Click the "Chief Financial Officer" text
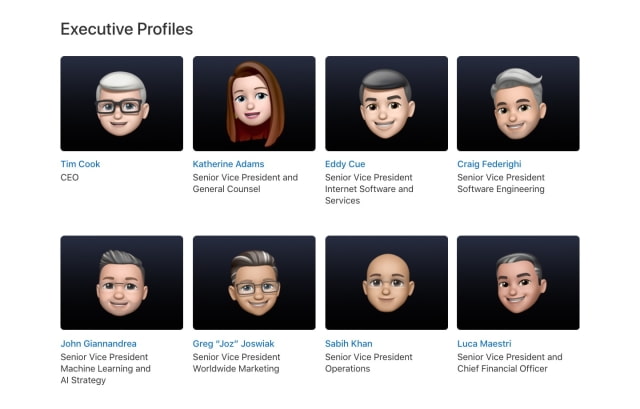Screen dimensions: 640x409 click(502, 369)
